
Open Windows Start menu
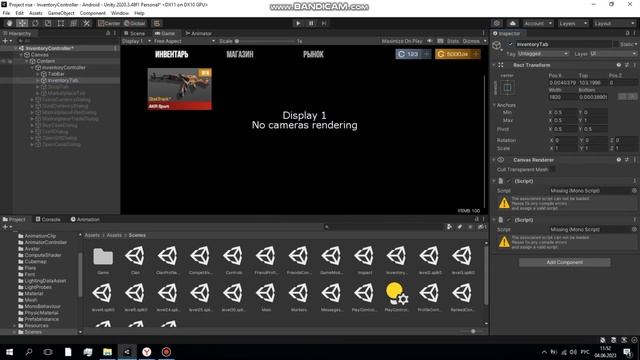9,352
